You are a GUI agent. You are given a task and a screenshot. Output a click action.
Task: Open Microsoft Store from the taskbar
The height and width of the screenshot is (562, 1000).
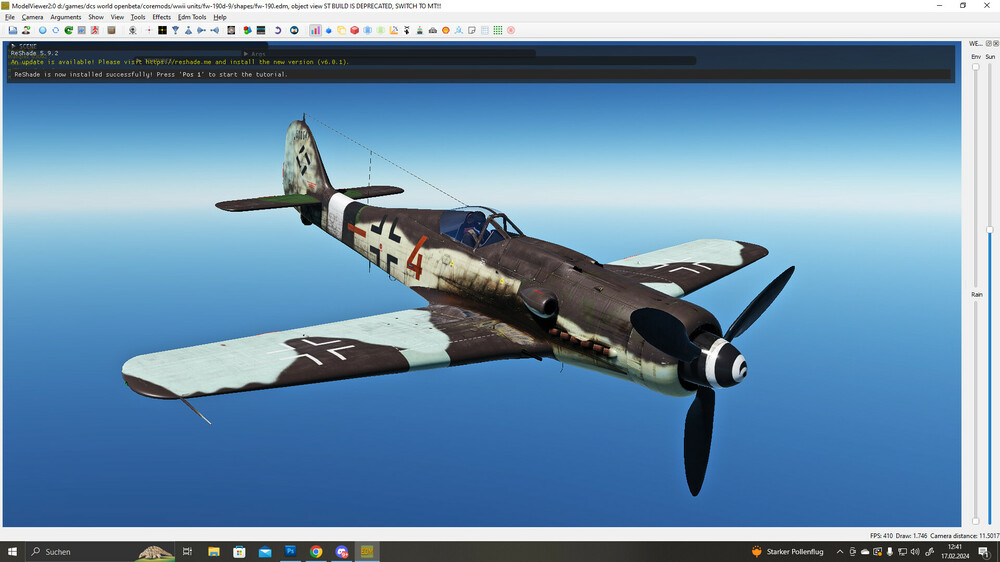point(239,552)
